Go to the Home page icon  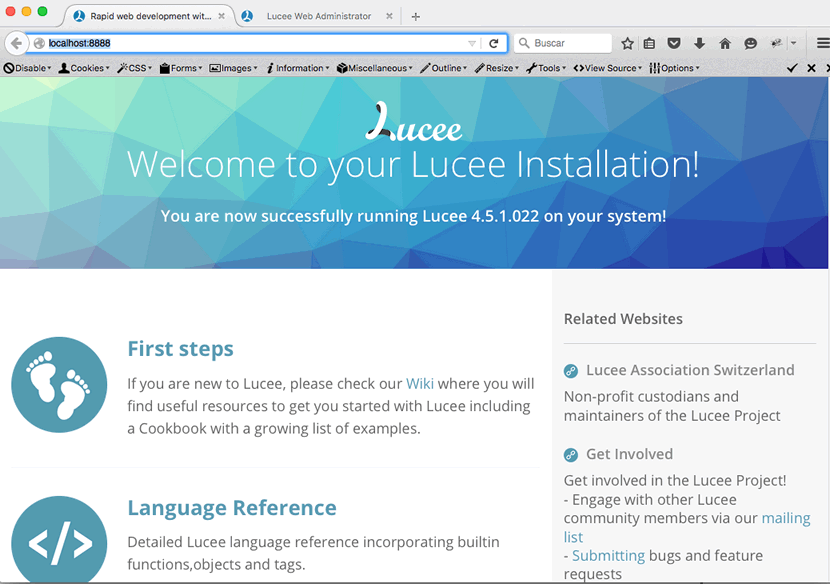(x=725, y=43)
